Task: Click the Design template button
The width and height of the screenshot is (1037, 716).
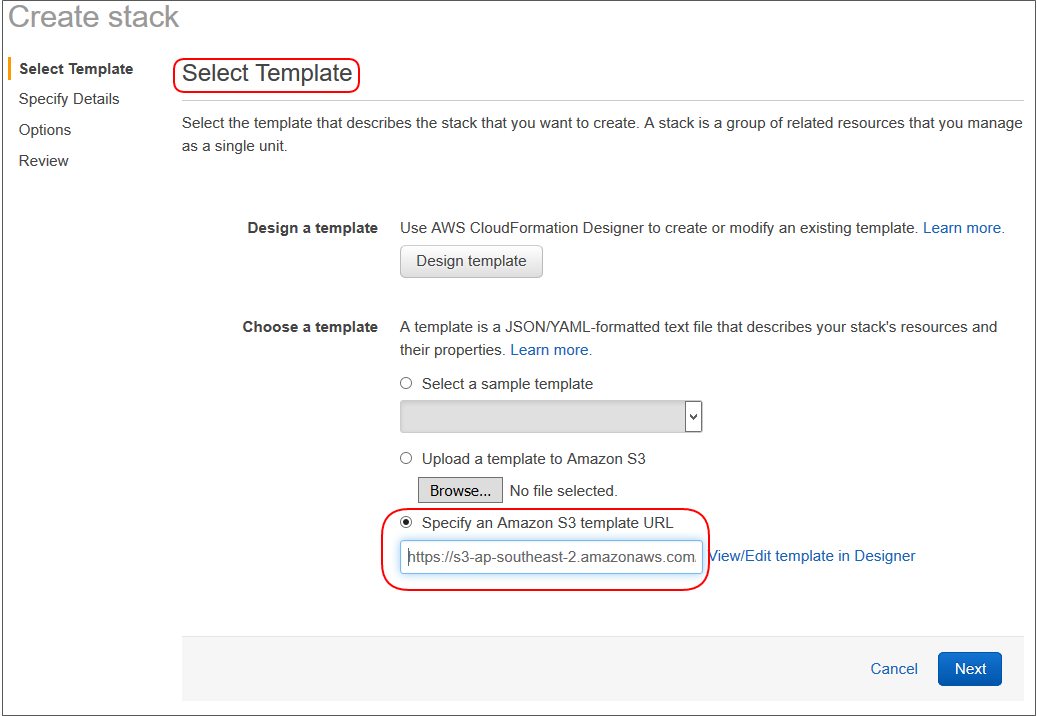Action: click(471, 261)
